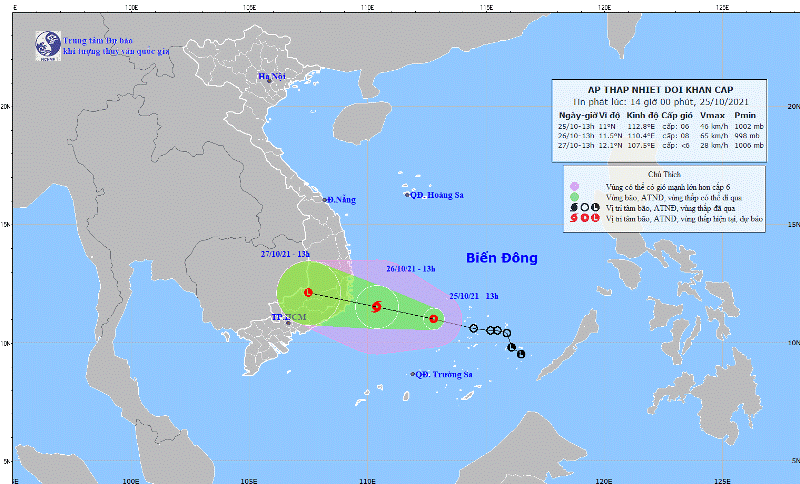Click the black past-position symbols in legend
The width and height of the screenshot is (800, 484).
581,206
